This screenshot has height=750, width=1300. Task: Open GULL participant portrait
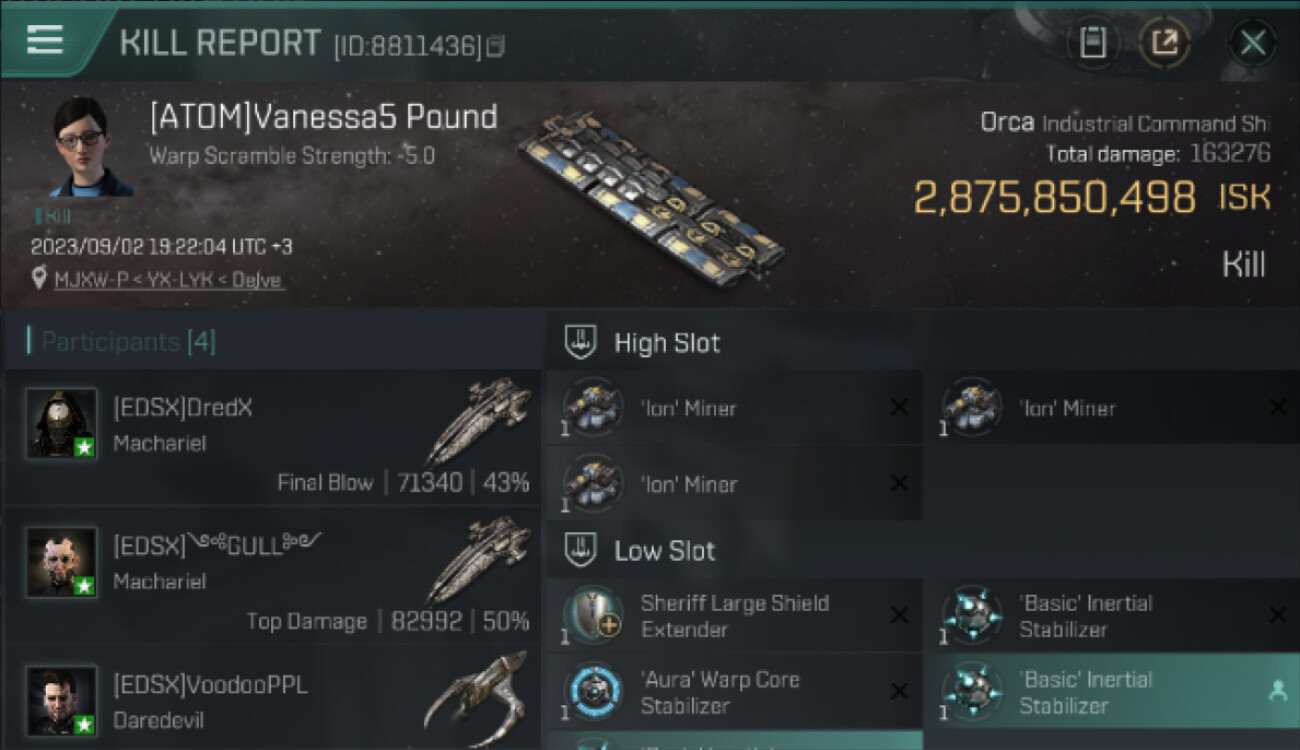[x=61, y=562]
